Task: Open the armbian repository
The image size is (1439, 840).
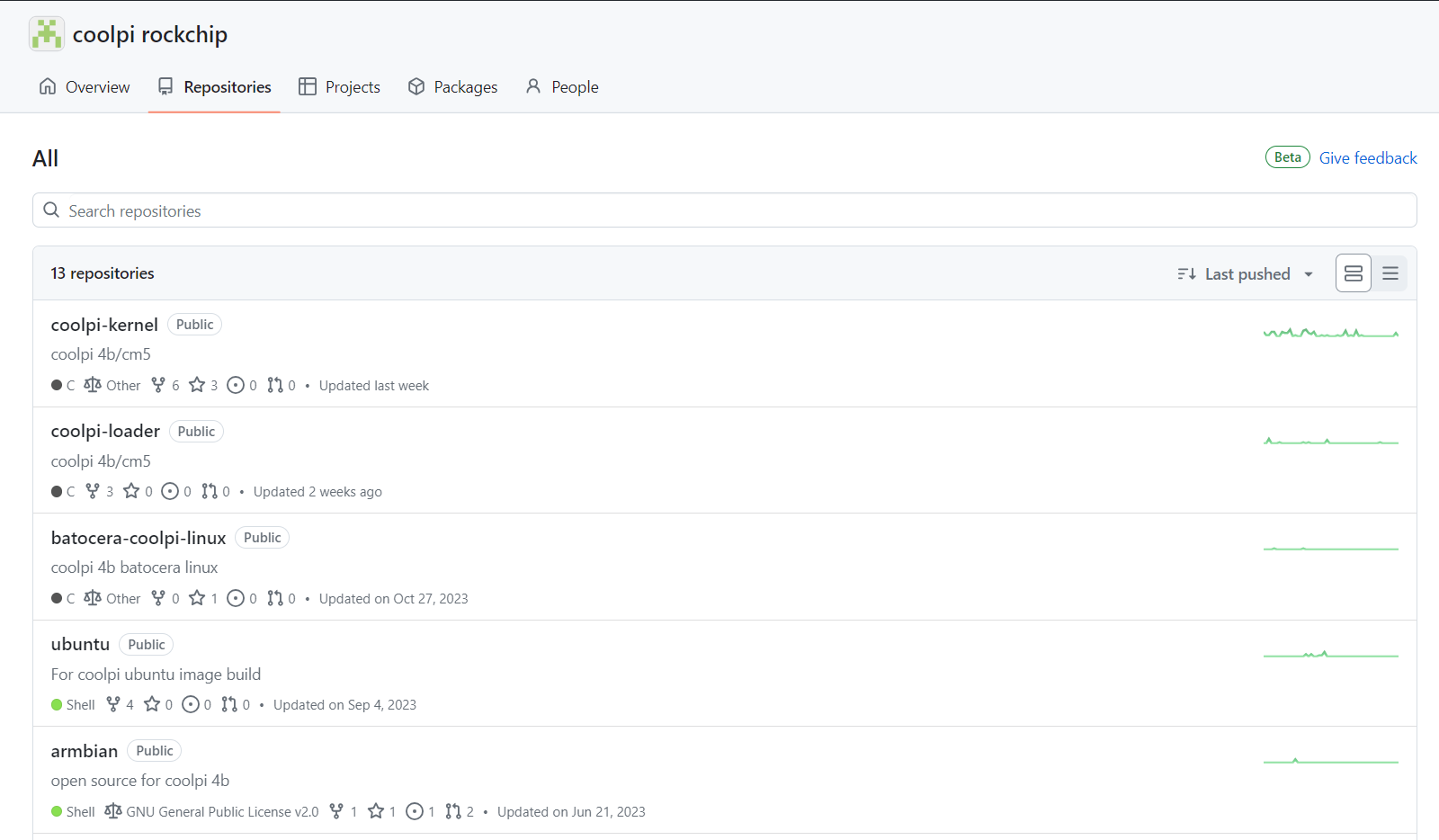Action: coord(85,751)
